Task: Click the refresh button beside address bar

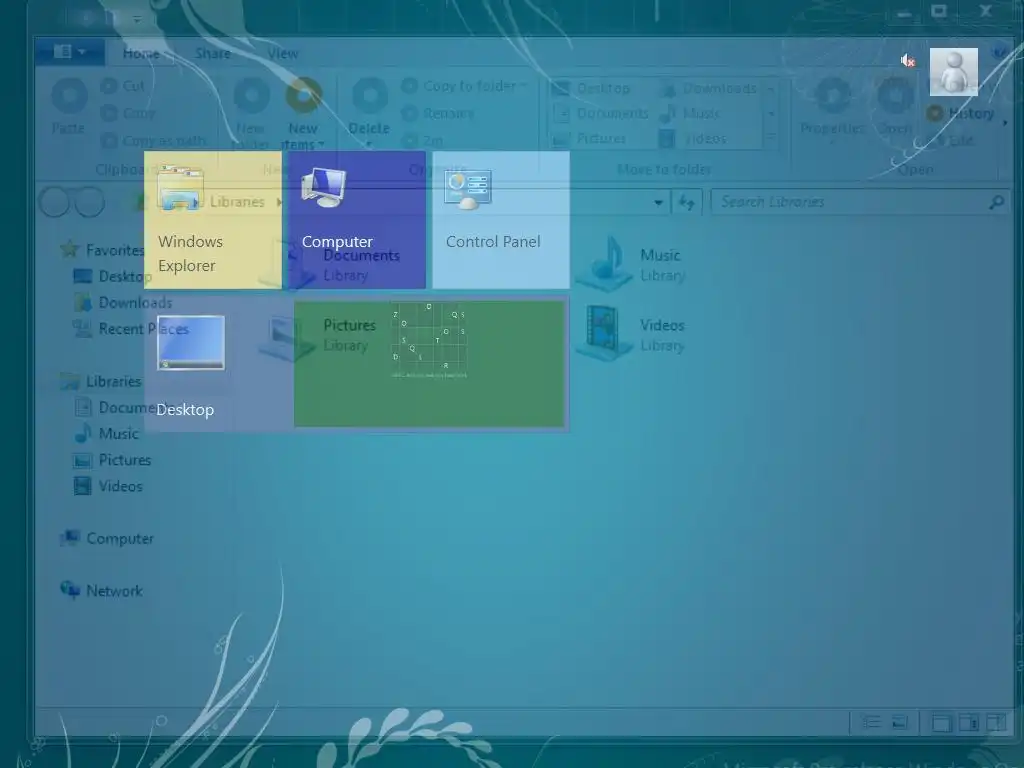Action: pos(686,202)
